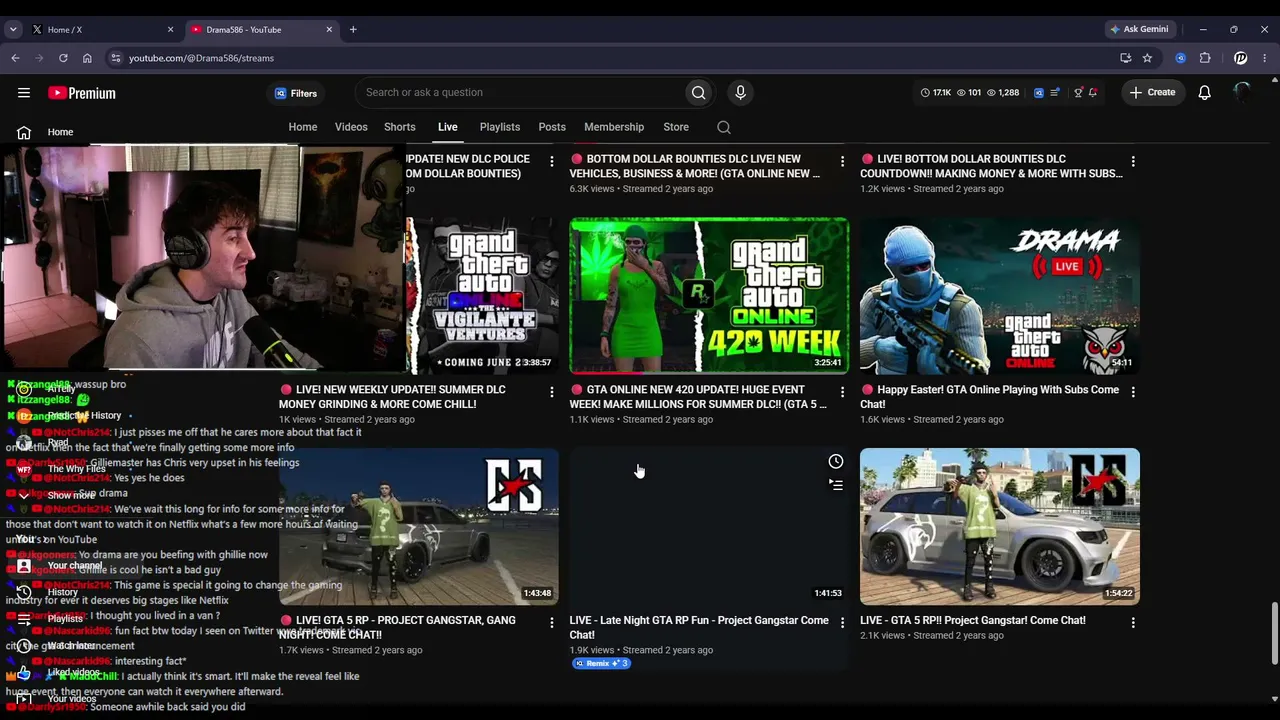Select the Live tab
The image size is (1280, 720).
[x=447, y=127]
